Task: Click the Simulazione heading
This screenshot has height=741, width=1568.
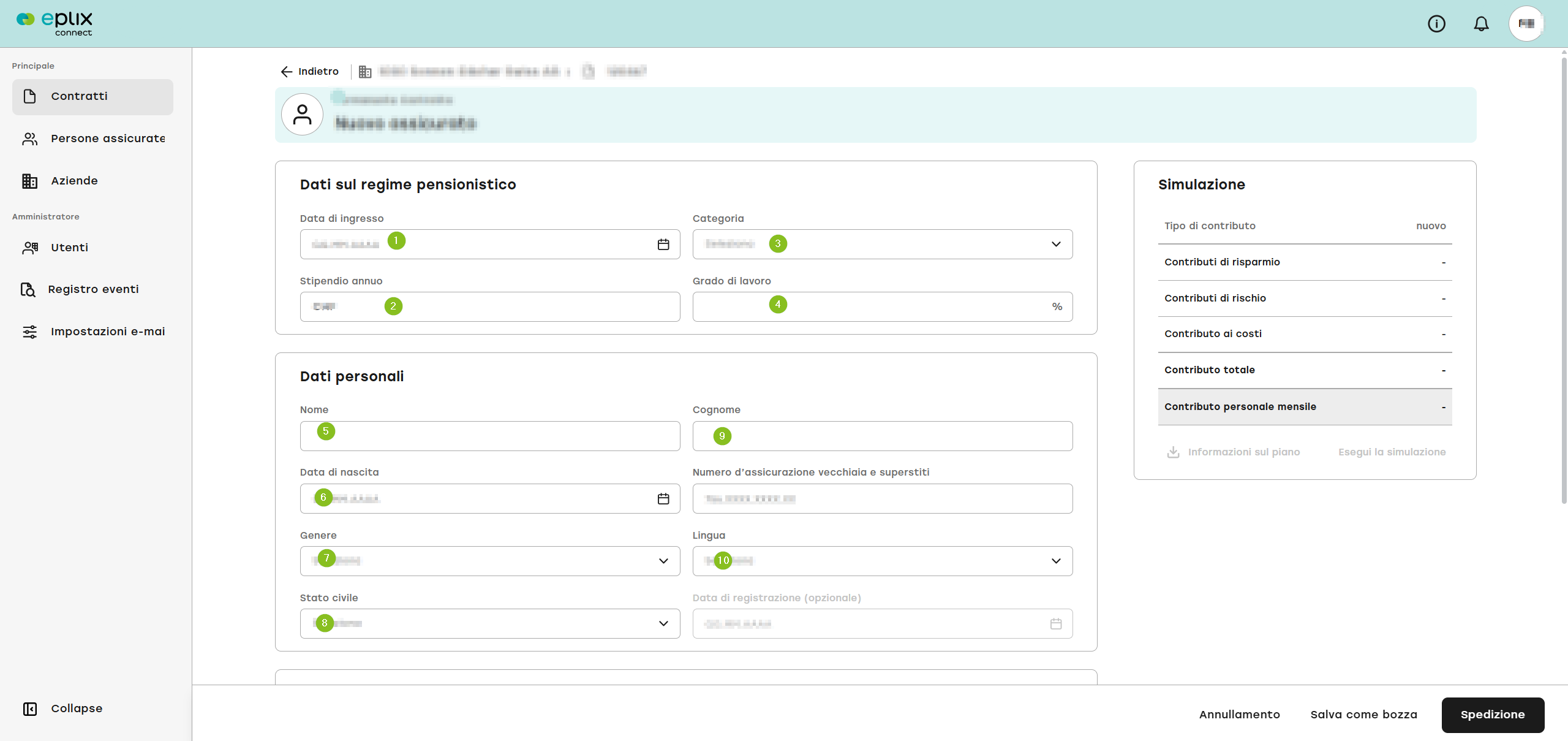Action: click(1202, 184)
